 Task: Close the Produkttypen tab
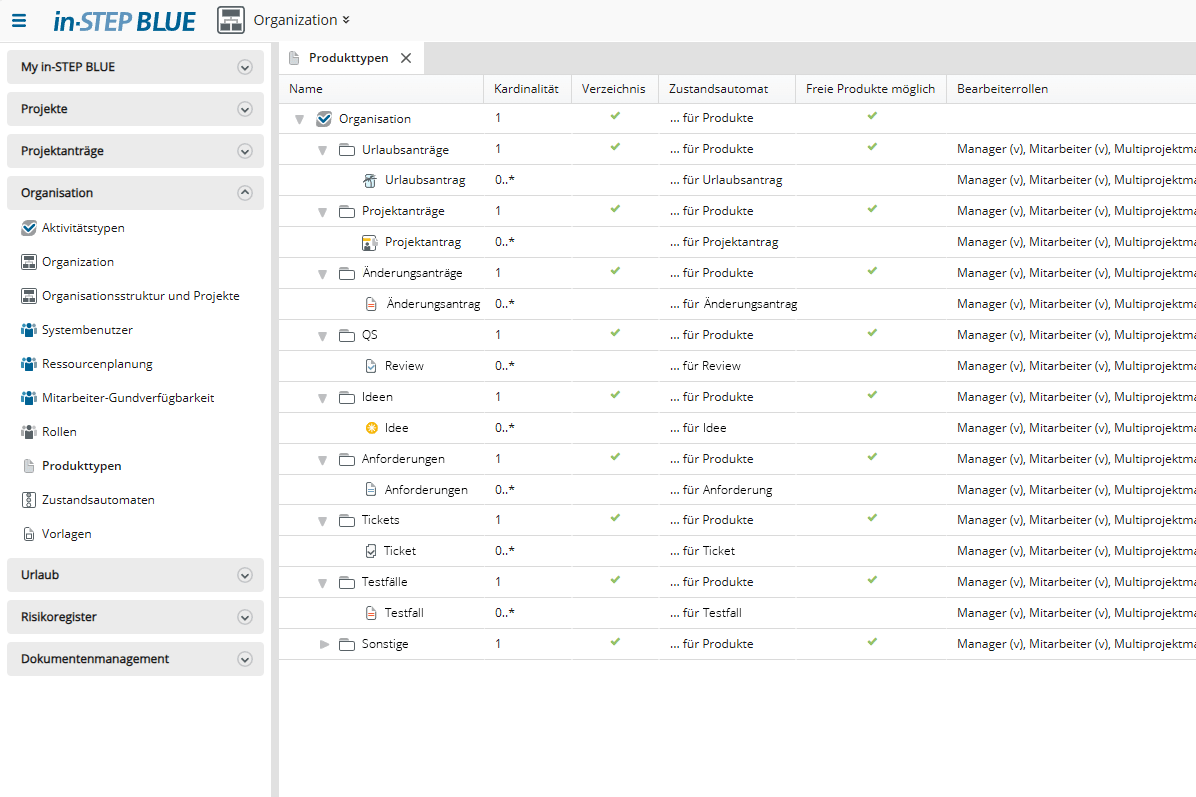406,58
